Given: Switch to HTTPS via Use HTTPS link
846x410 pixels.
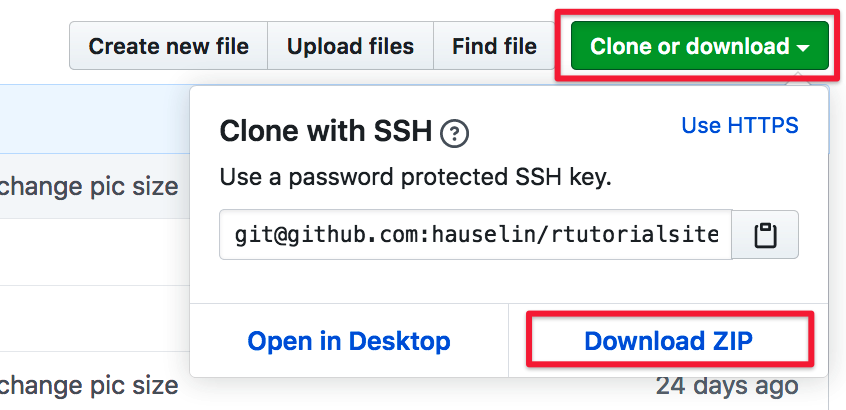Looking at the screenshot, I should coord(740,125).
